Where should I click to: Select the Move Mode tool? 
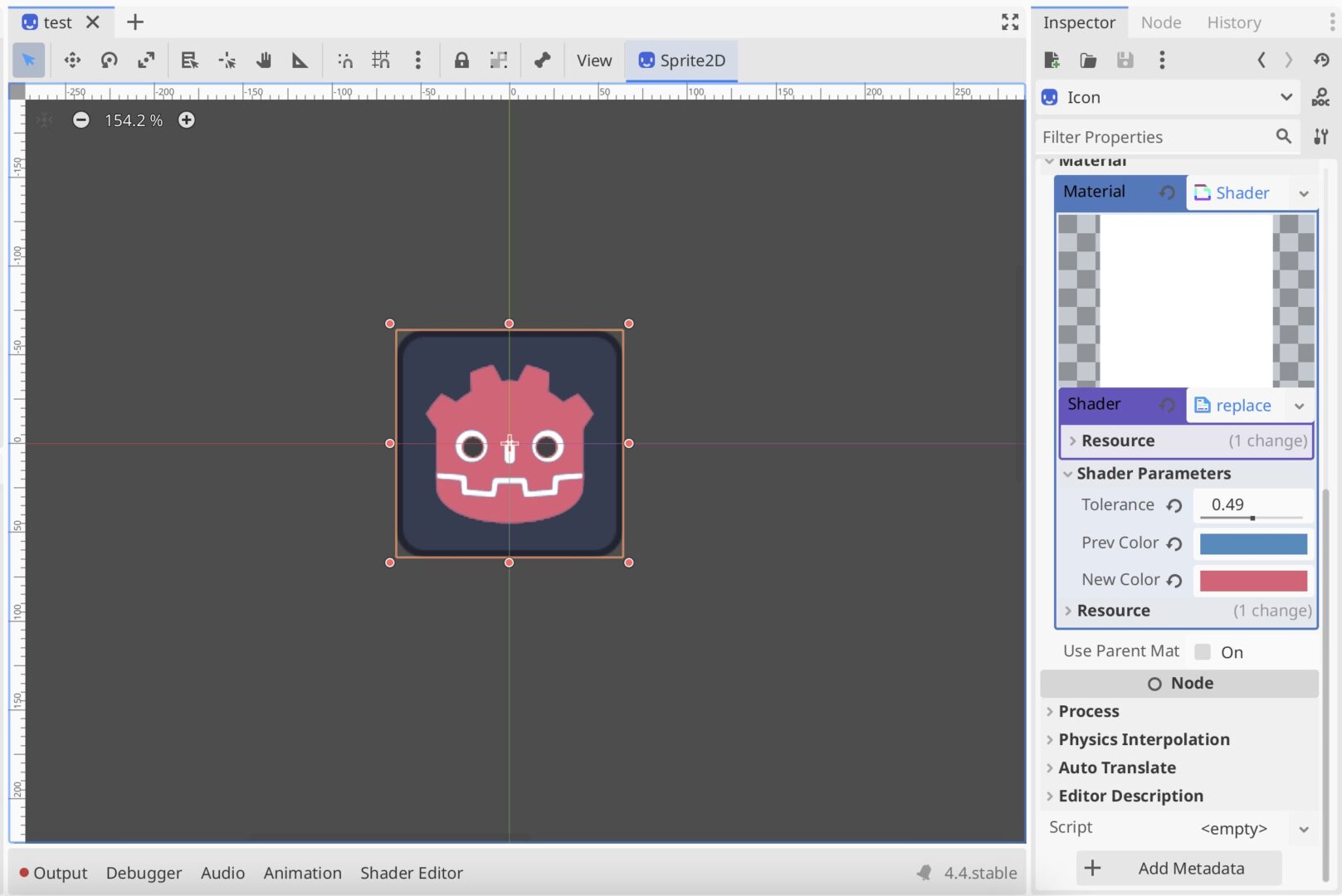[x=72, y=61]
